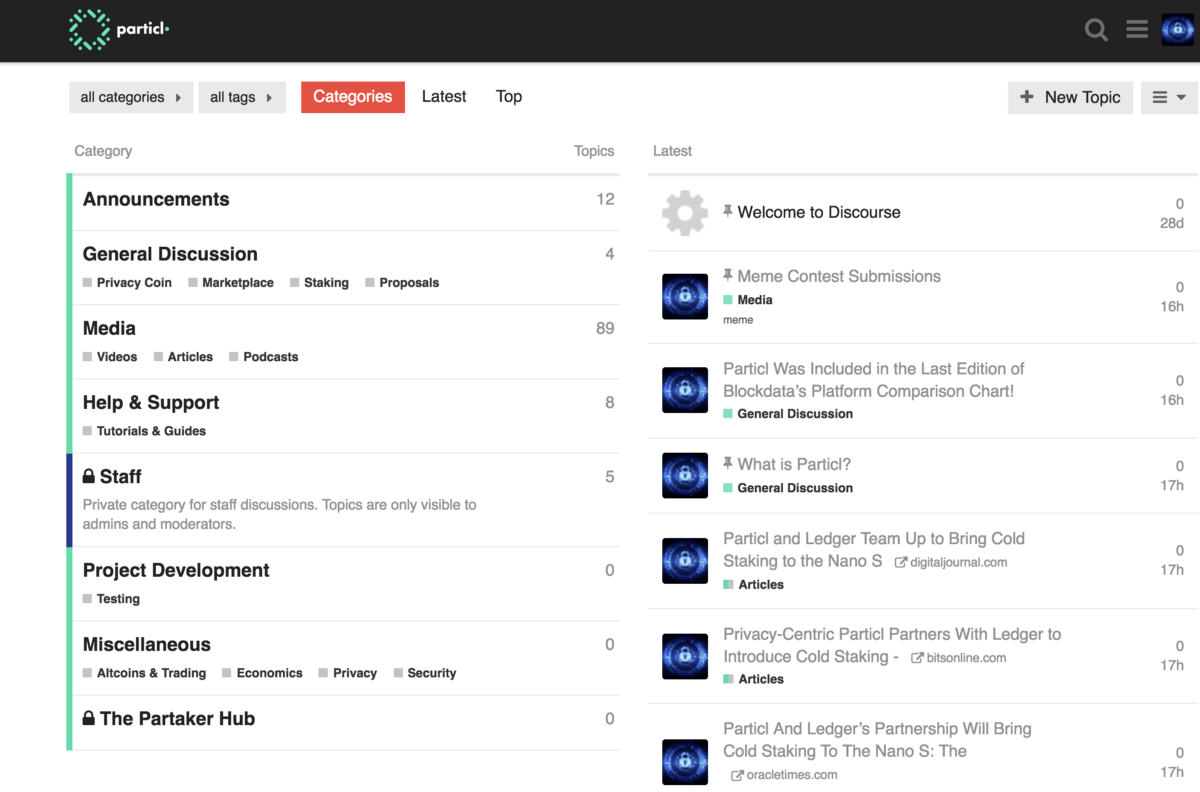1200x792 pixels.
Task: Open the Marketplace subcategory
Action: 231,283
